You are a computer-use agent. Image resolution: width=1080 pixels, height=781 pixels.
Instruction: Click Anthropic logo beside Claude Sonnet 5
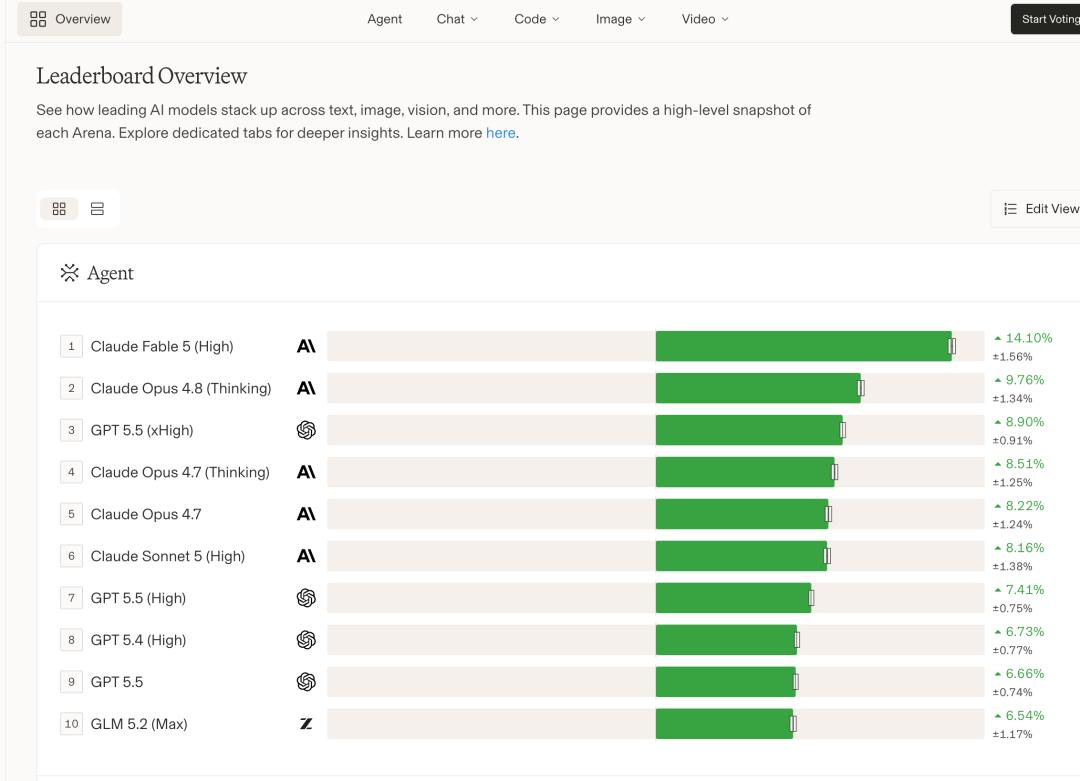[306, 556]
